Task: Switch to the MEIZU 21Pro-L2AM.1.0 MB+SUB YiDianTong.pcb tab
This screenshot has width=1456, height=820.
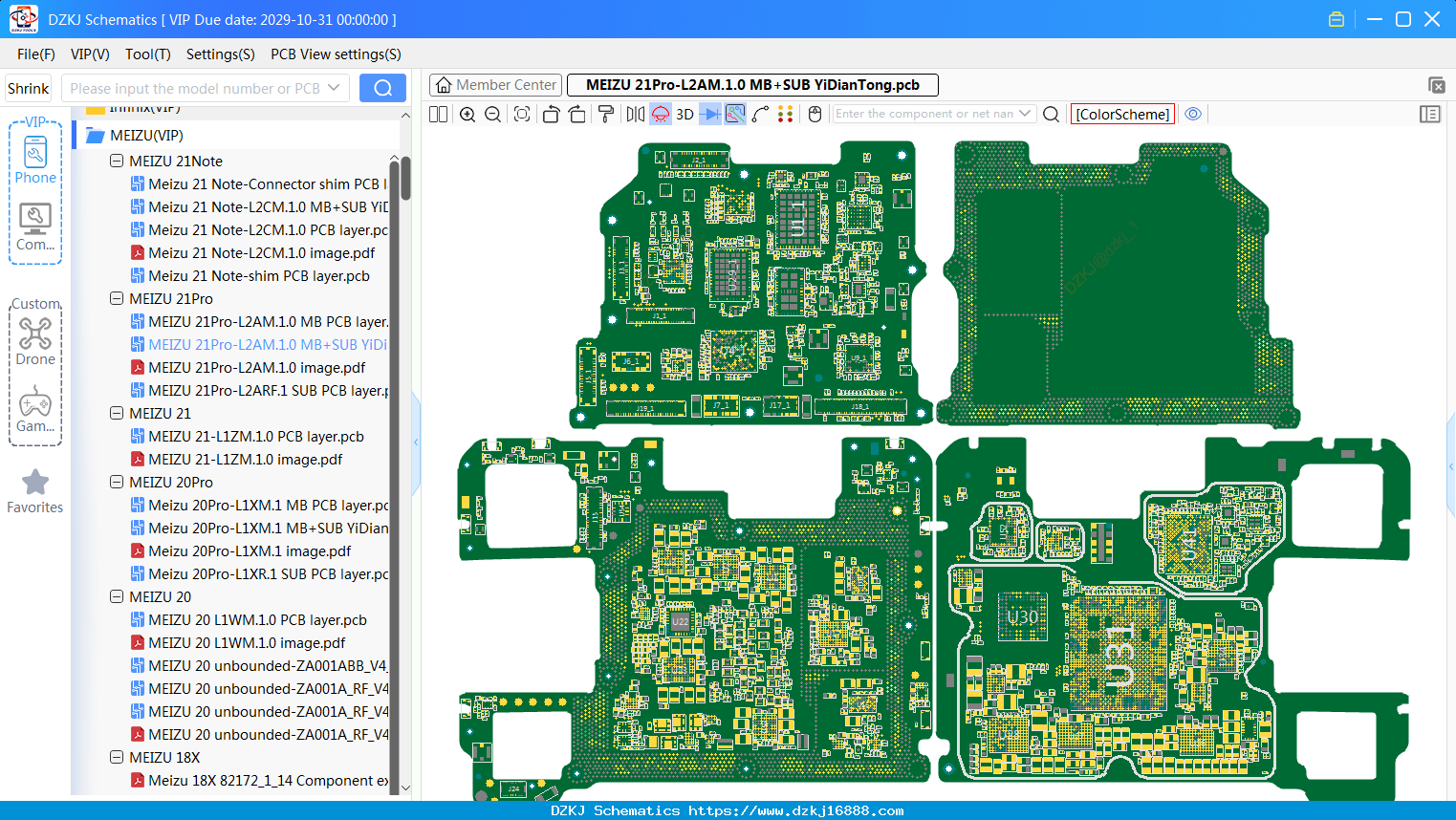Action: click(x=752, y=85)
